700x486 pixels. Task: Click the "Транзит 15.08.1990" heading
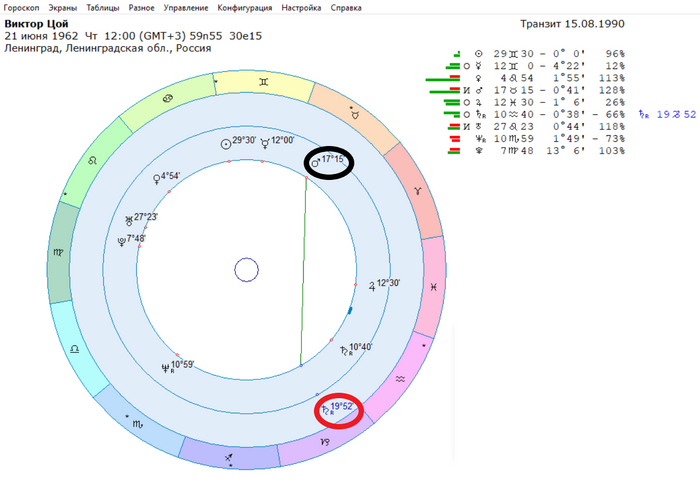[572, 24]
